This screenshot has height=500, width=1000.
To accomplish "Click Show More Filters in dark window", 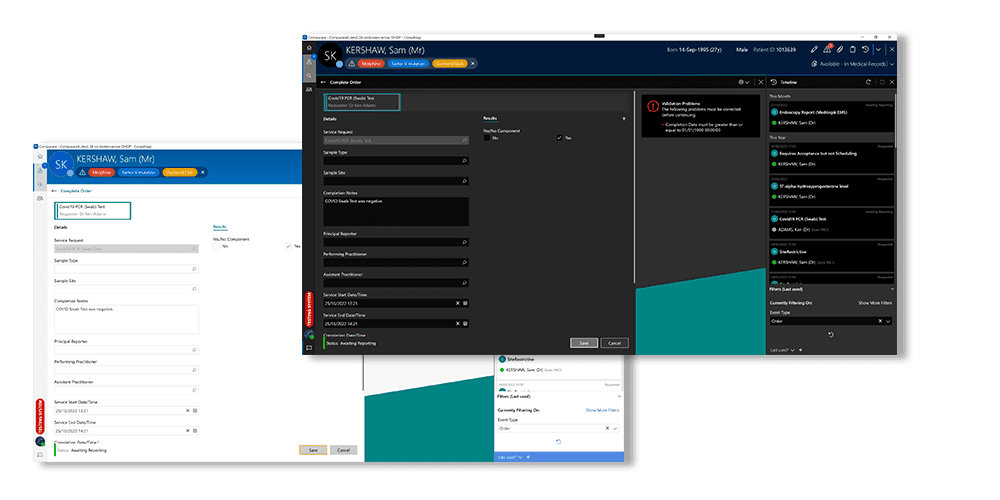I will pos(875,302).
